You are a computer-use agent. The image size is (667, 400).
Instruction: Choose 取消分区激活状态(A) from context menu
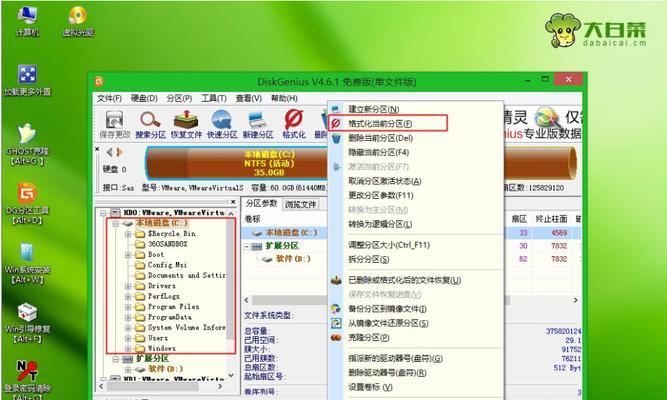(415, 181)
